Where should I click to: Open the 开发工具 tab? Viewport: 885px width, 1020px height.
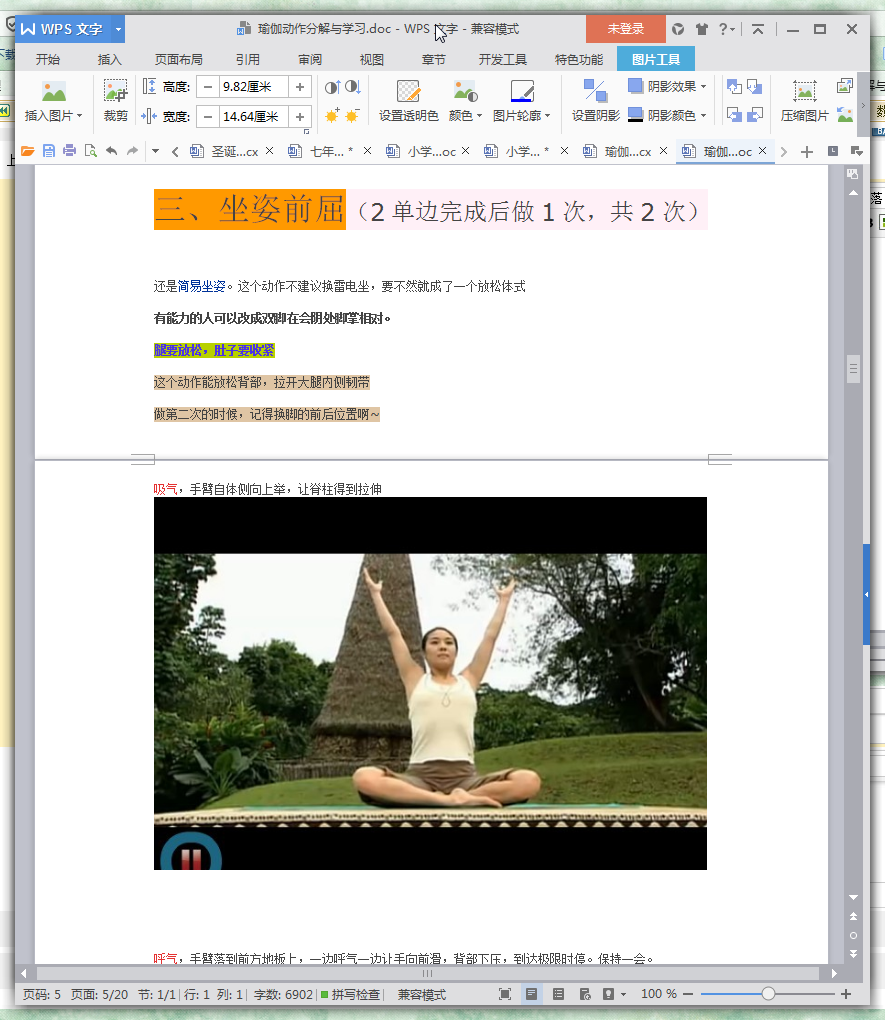coord(502,59)
